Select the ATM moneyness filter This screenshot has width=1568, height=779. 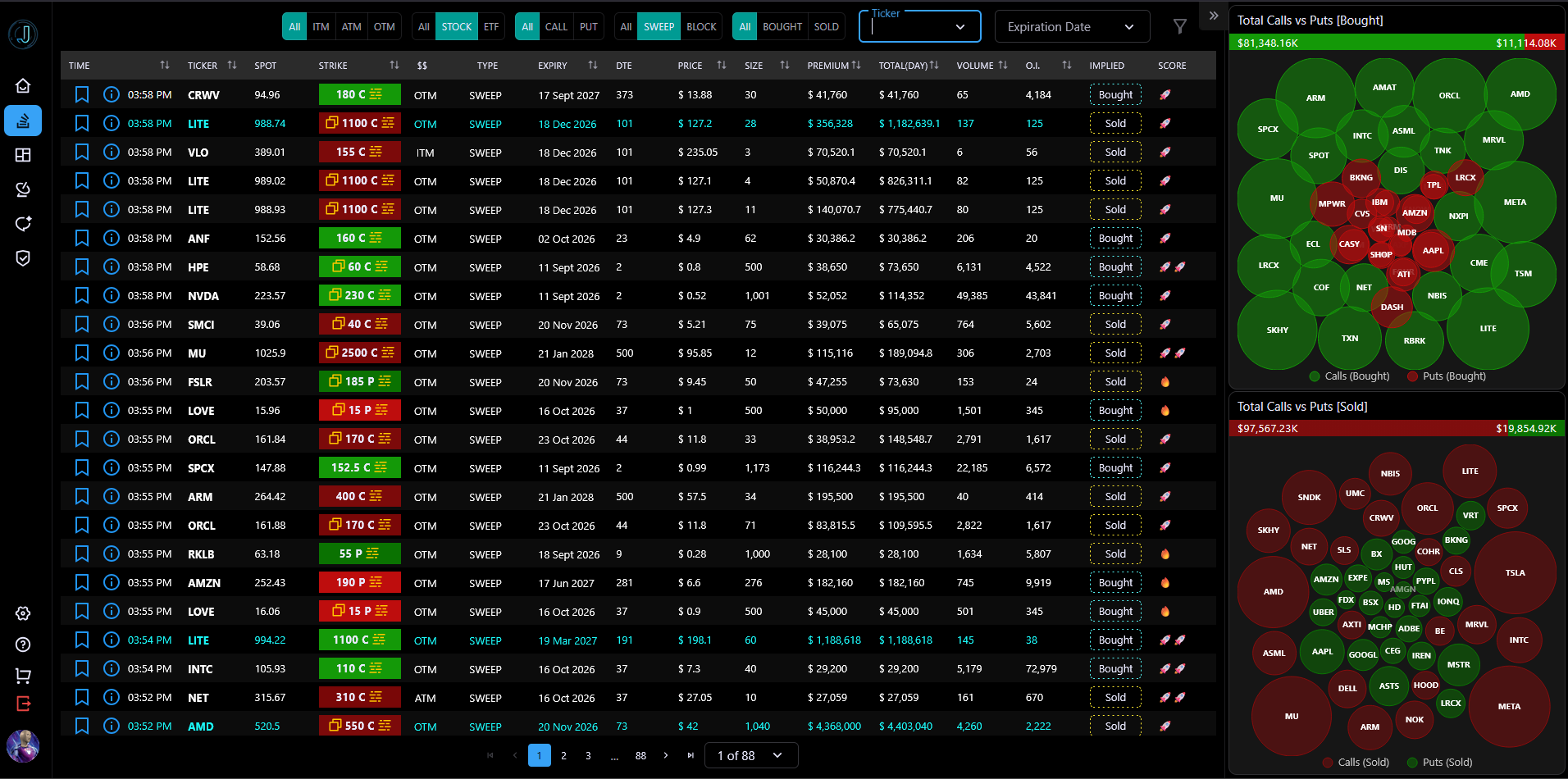(x=352, y=27)
